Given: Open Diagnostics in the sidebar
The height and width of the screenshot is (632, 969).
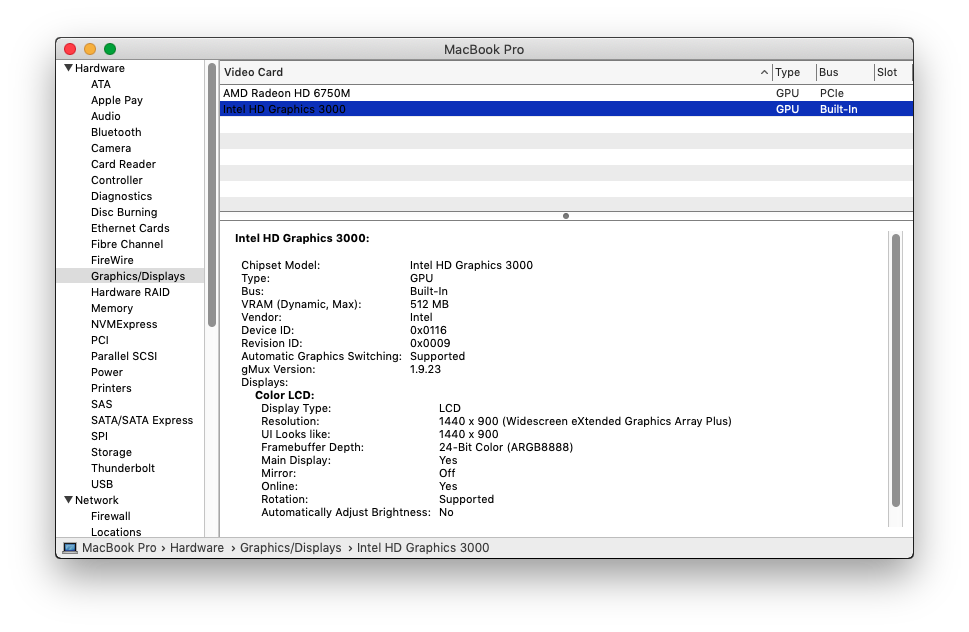Looking at the screenshot, I should [x=121, y=196].
